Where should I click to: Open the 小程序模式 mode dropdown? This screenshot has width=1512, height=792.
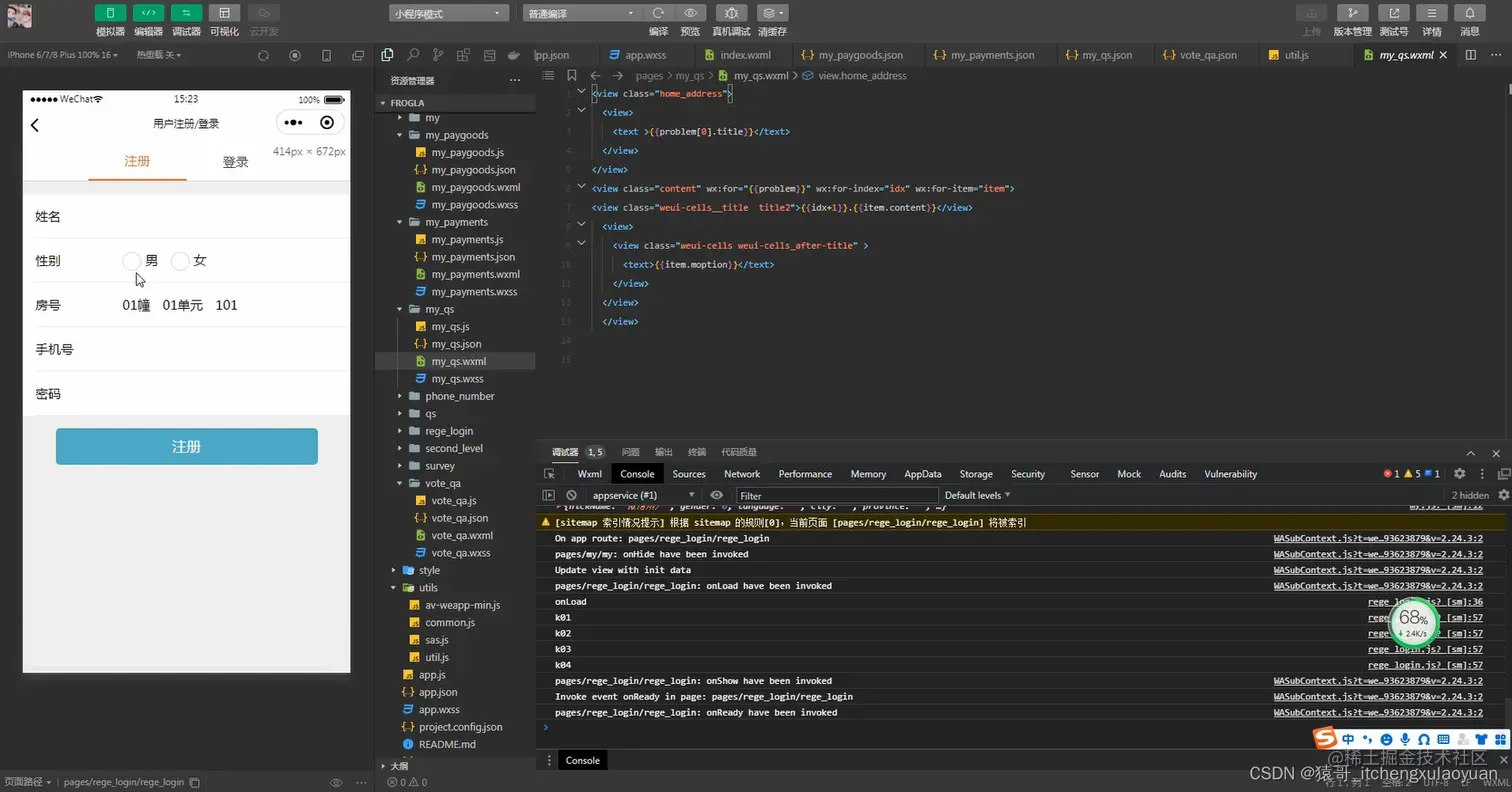(x=449, y=13)
